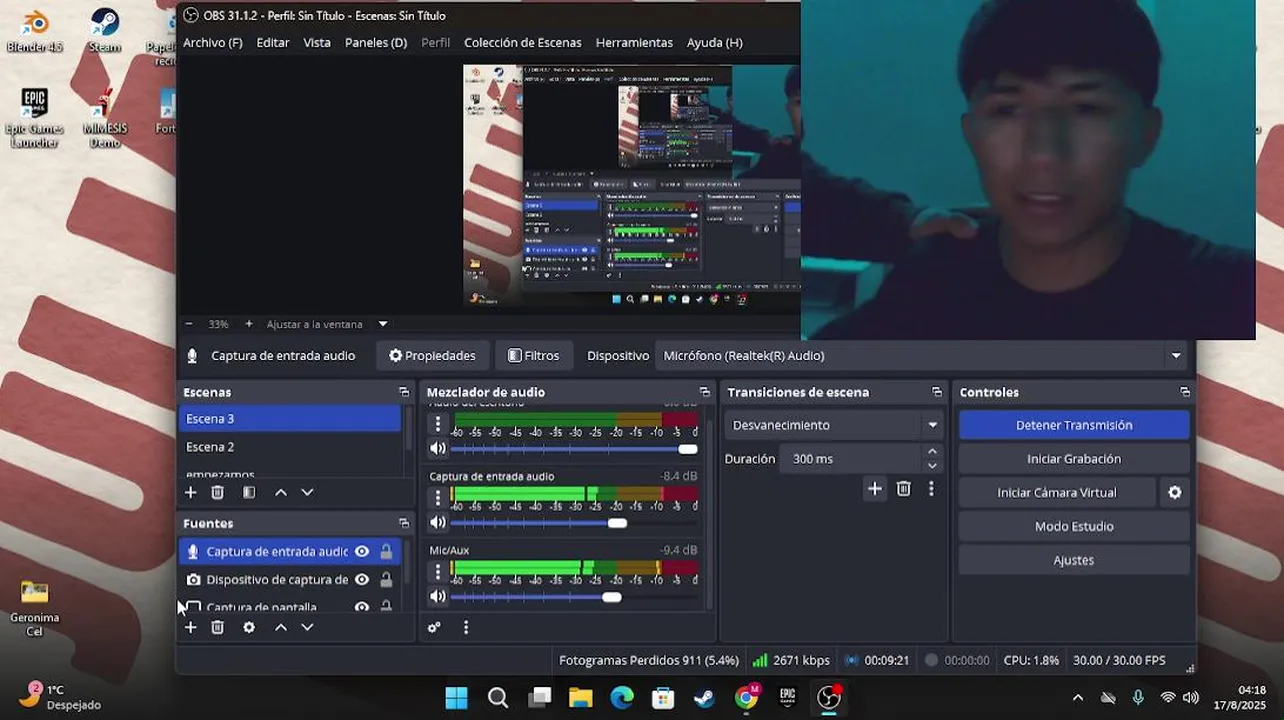The image size is (1284, 720).
Task: Move scene up in Escenas toolbar
Action: (281, 492)
